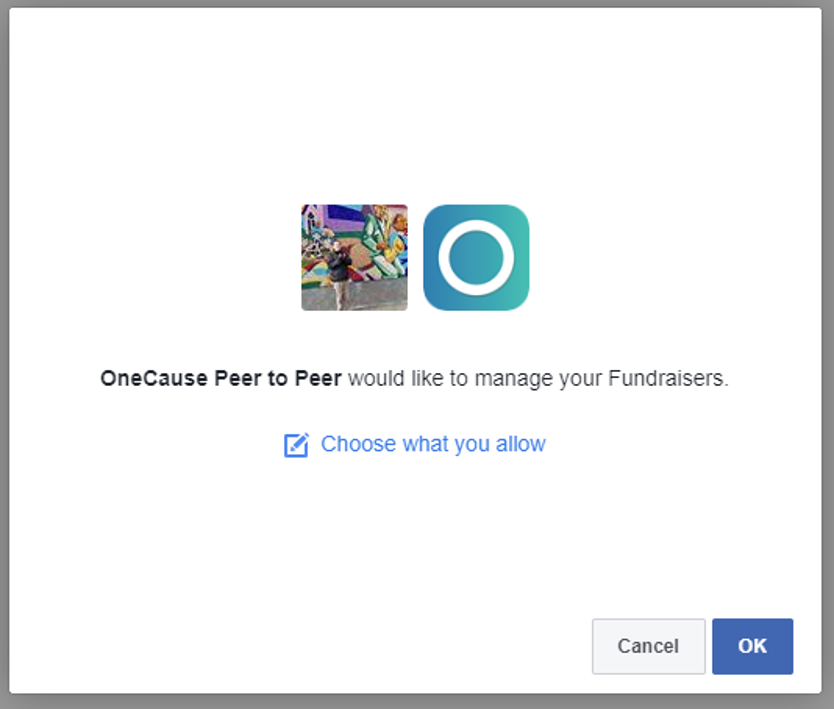Image resolution: width=834 pixels, height=709 pixels.
Task: Click the text 'manage your Fundraisers'
Action: coord(601,379)
